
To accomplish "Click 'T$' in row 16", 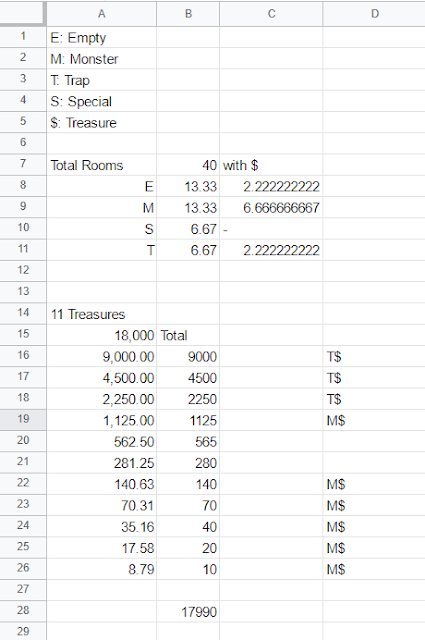I will pyautogui.click(x=374, y=356).
